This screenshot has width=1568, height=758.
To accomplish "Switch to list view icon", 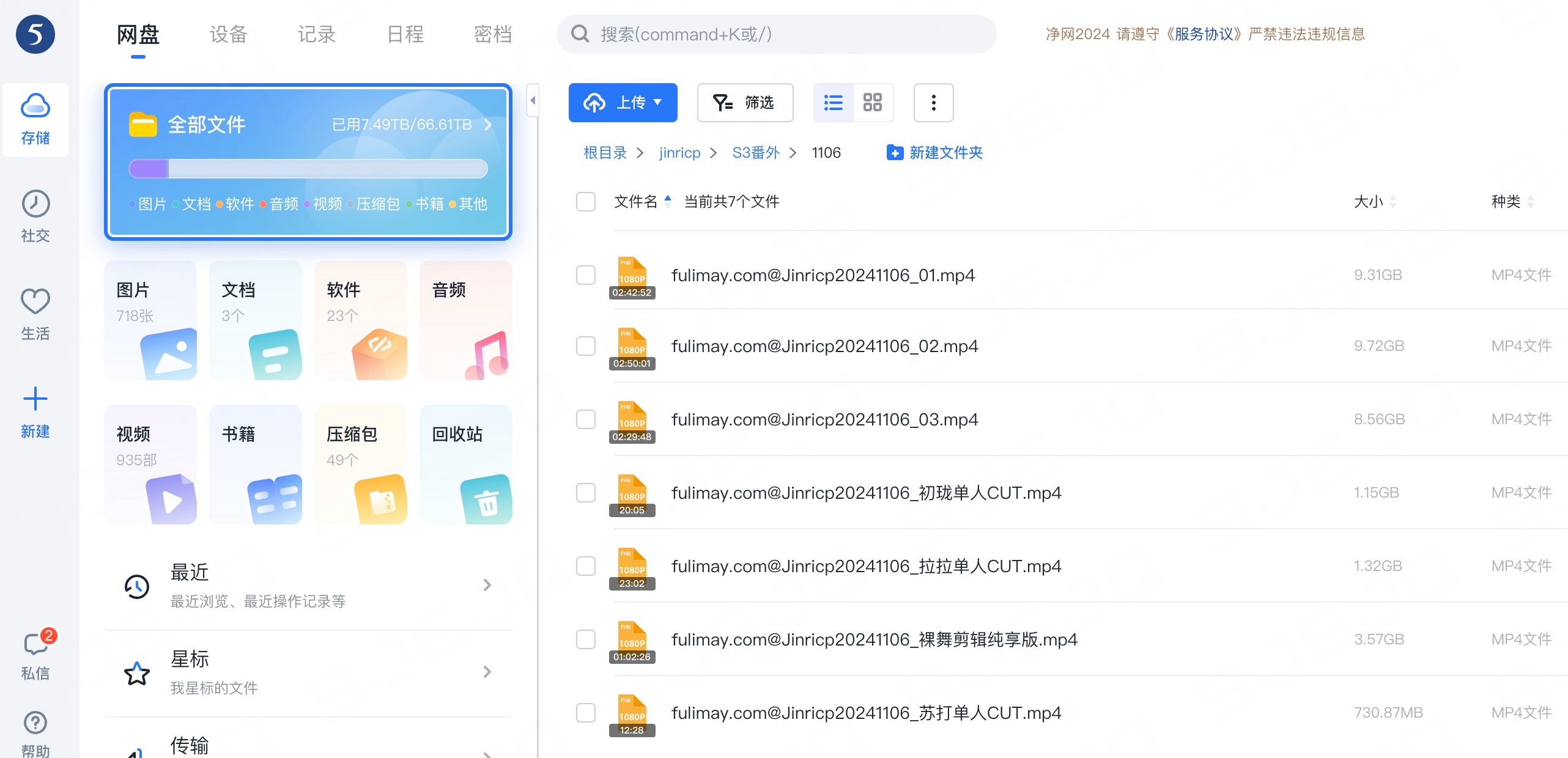I will (833, 102).
